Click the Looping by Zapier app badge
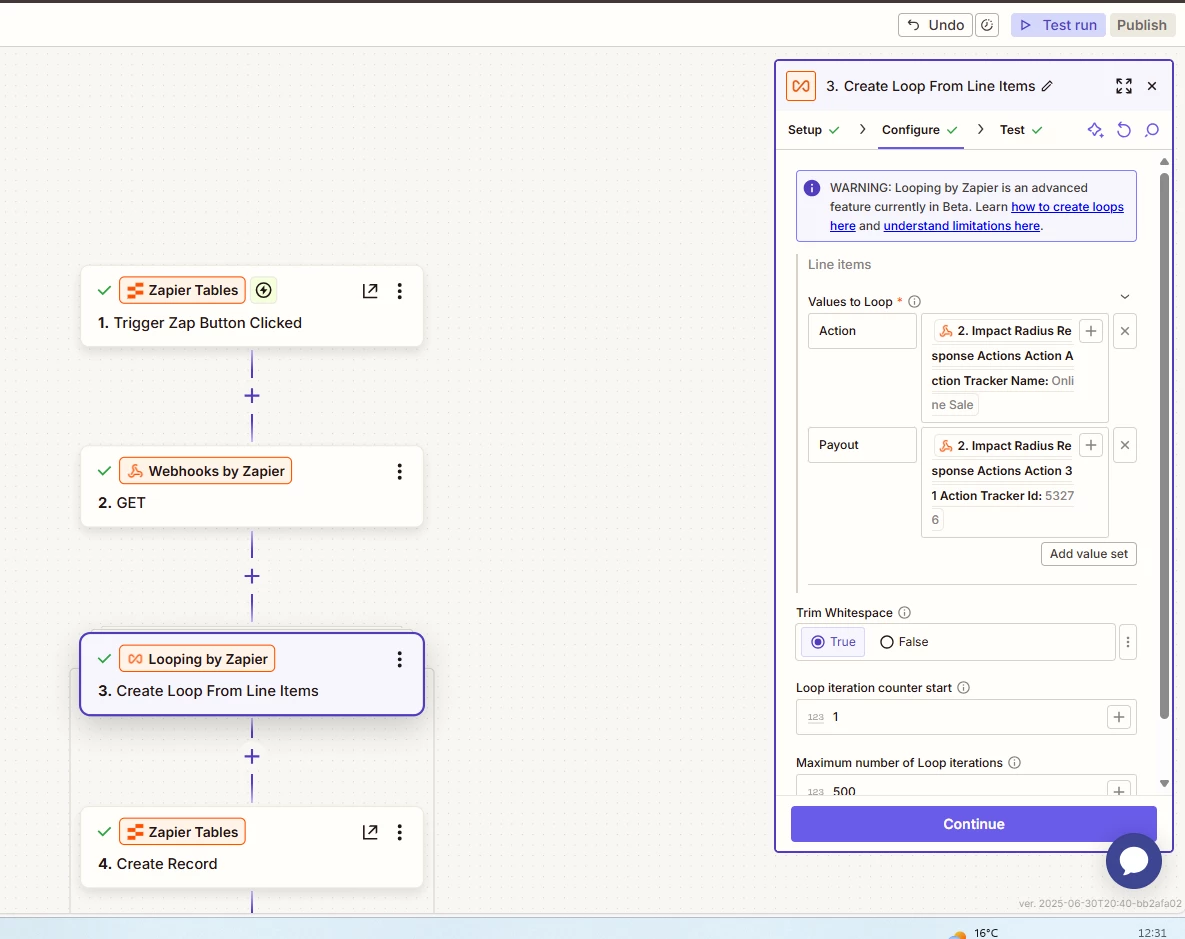1185x939 pixels. tap(197, 659)
